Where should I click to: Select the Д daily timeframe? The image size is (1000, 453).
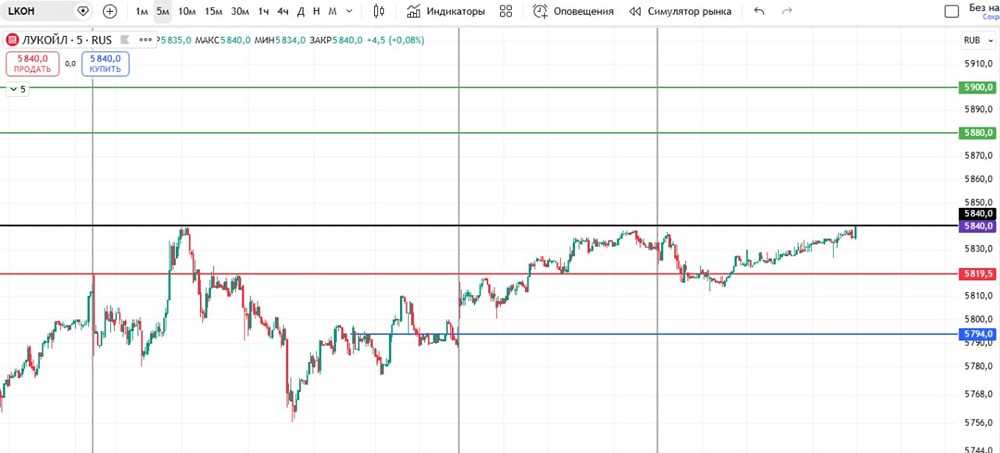301,11
